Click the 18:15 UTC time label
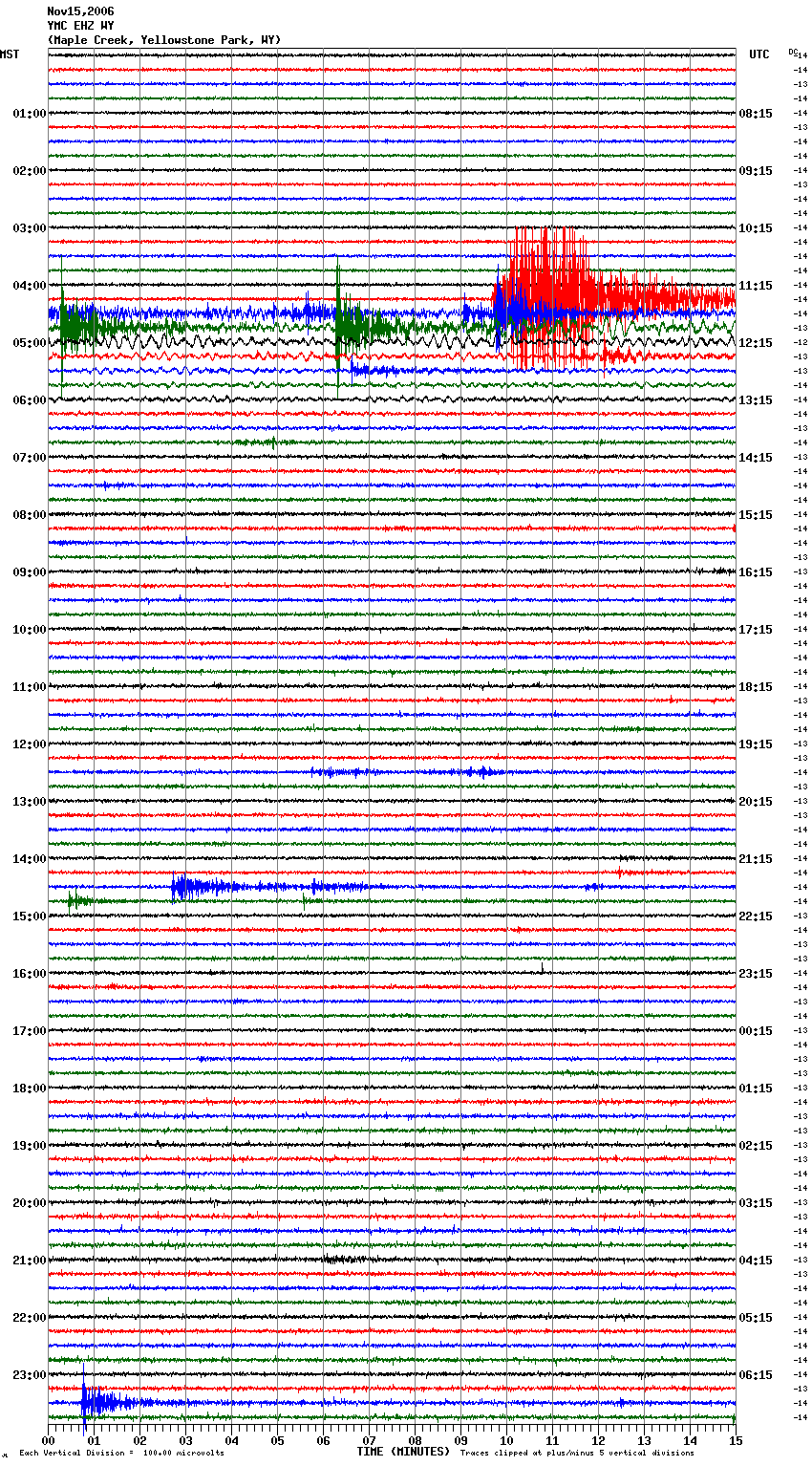The image size is (812, 1466). click(x=756, y=687)
